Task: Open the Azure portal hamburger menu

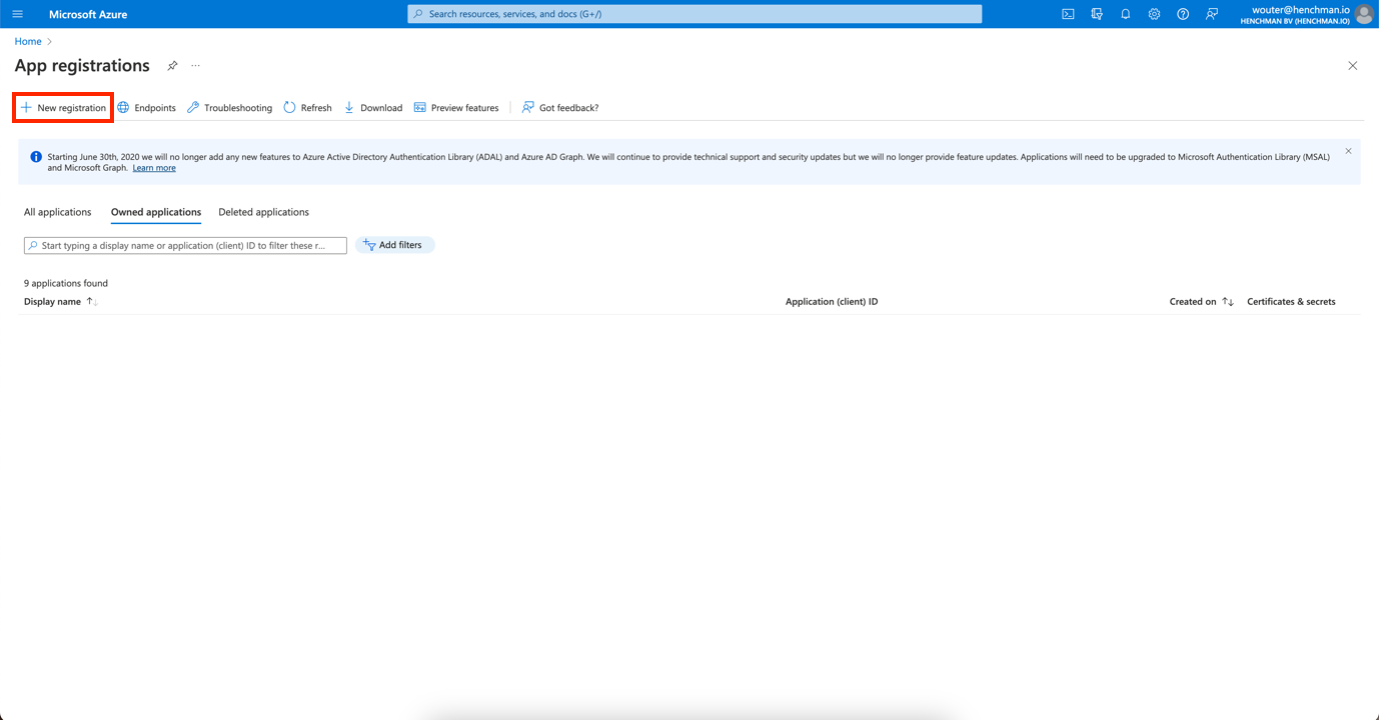Action: click(17, 14)
